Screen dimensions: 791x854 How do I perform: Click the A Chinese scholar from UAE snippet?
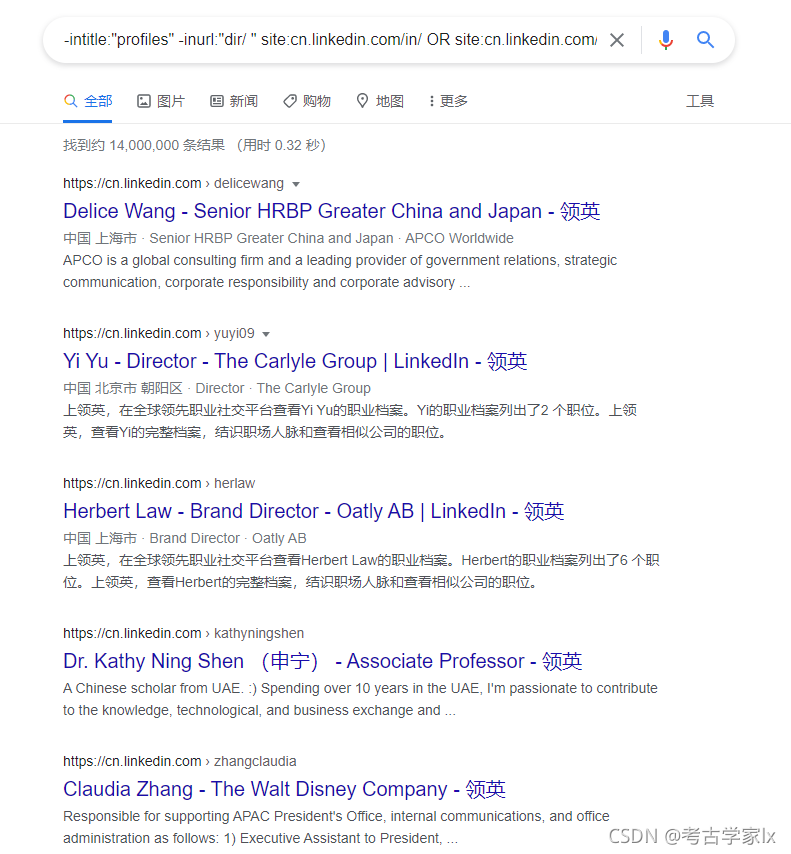pyautogui.click(x=360, y=699)
